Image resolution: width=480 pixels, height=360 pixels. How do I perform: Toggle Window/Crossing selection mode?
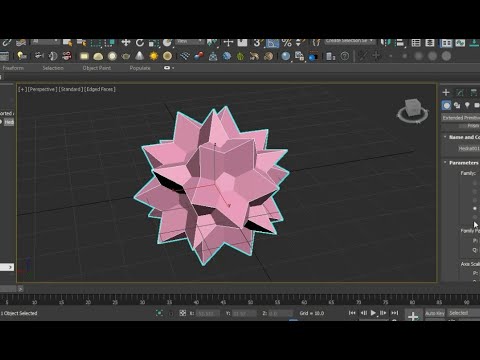[x=109, y=43]
